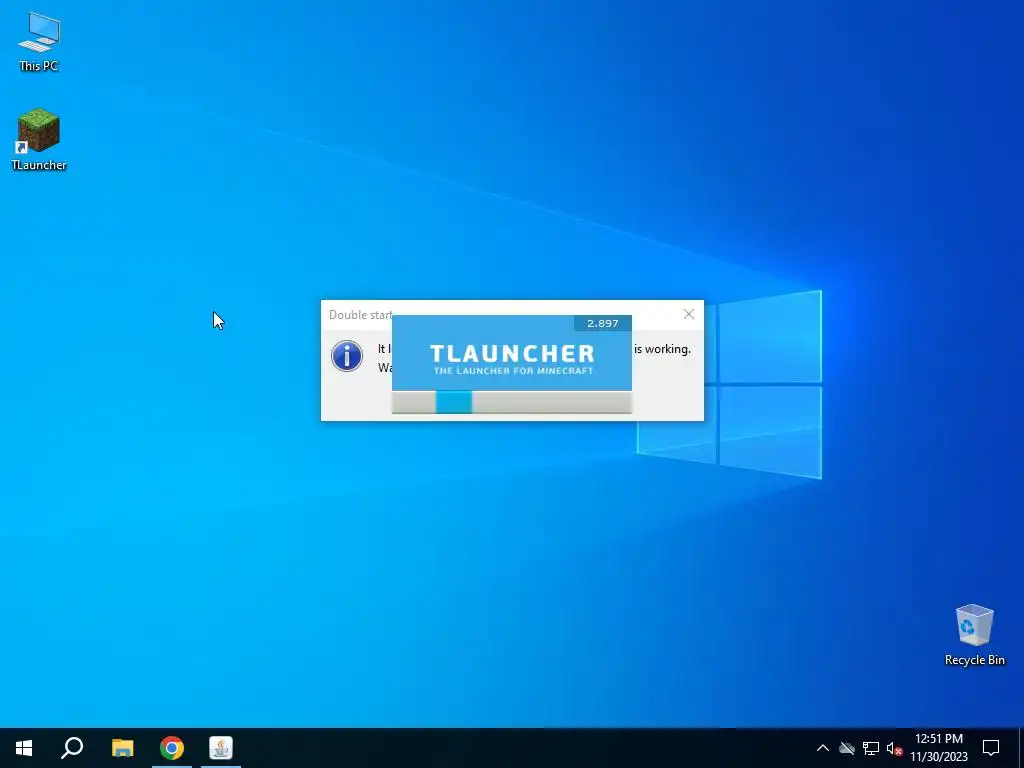Click the muted volume speaker icon
Viewport: 1024px width, 768px height.
tap(894, 748)
